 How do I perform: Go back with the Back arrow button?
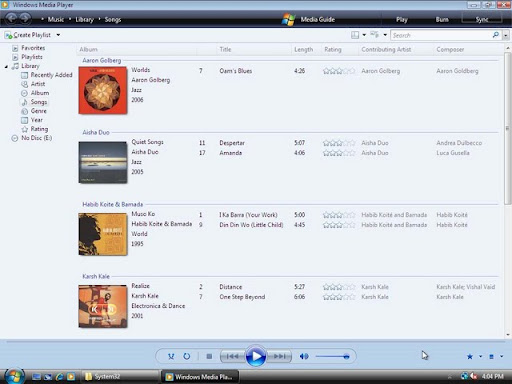click(x=11, y=18)
